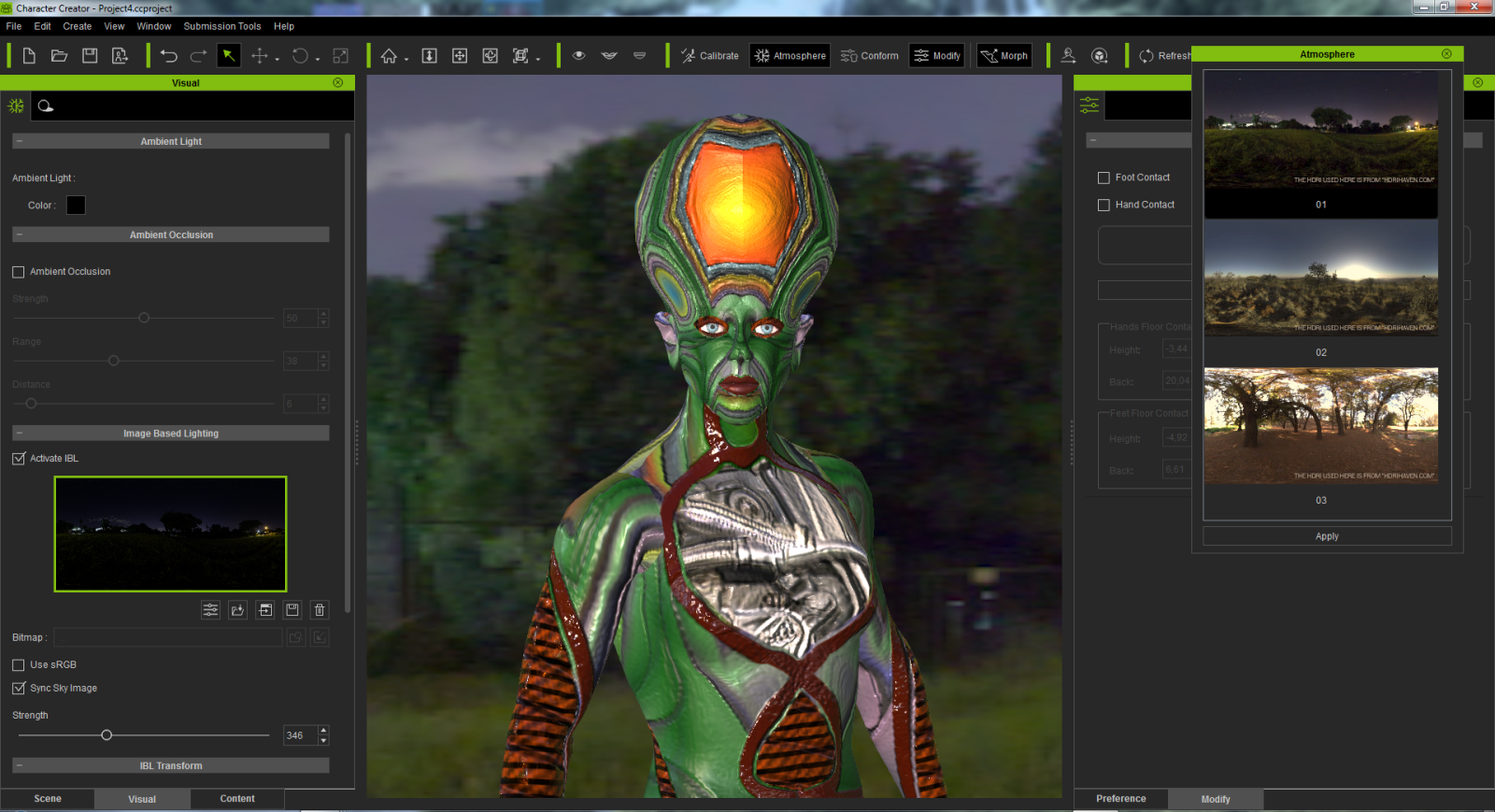Image resolution: width=1495 pixels, height=812 pixels.
Task: Click the character pose toolbar icon
Action: point(1069,56)
